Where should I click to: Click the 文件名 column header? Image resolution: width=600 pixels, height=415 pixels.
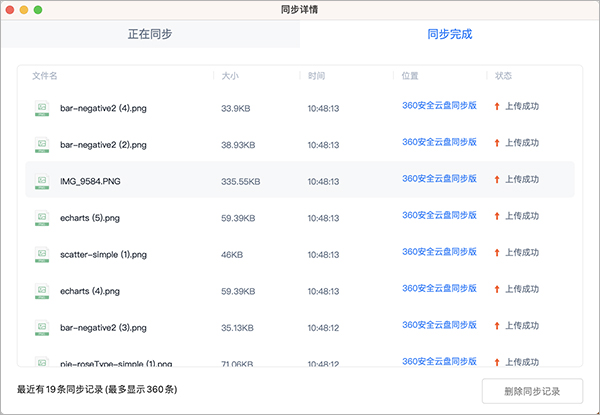[x=45, y=76]
